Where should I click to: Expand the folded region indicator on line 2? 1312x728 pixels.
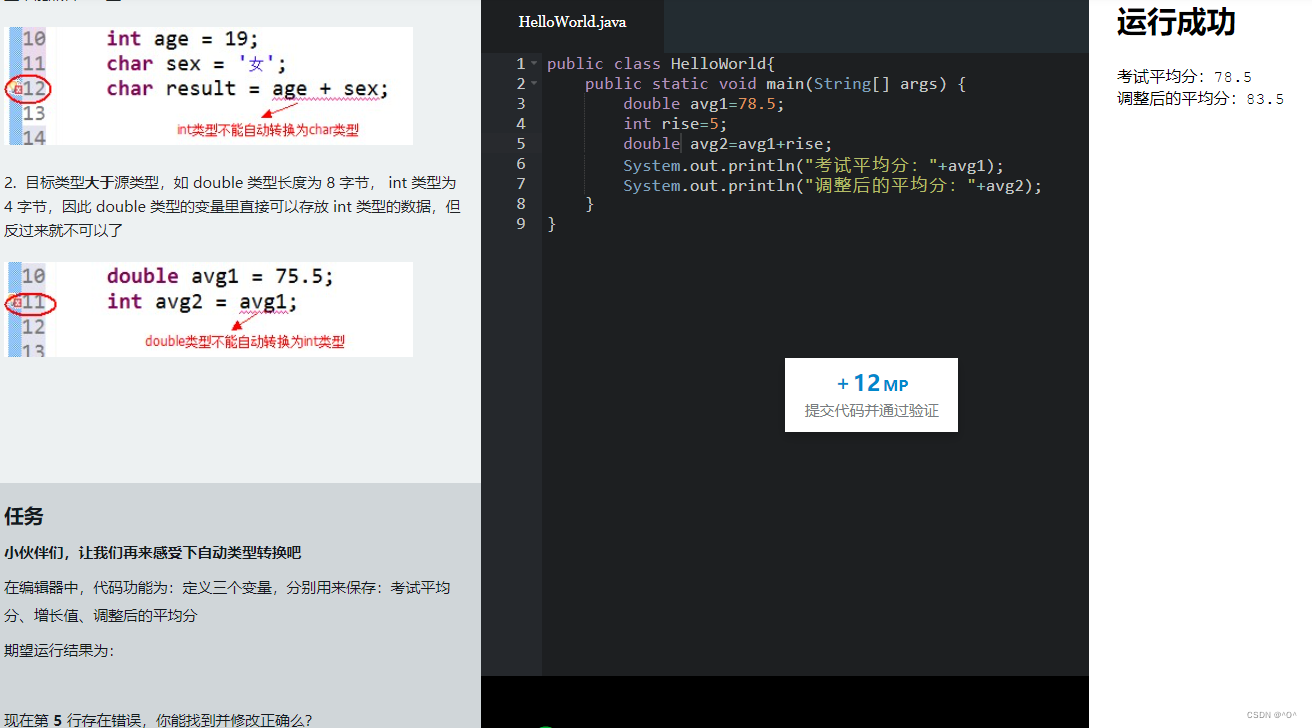pyautogui.click(x=533, y=83)
